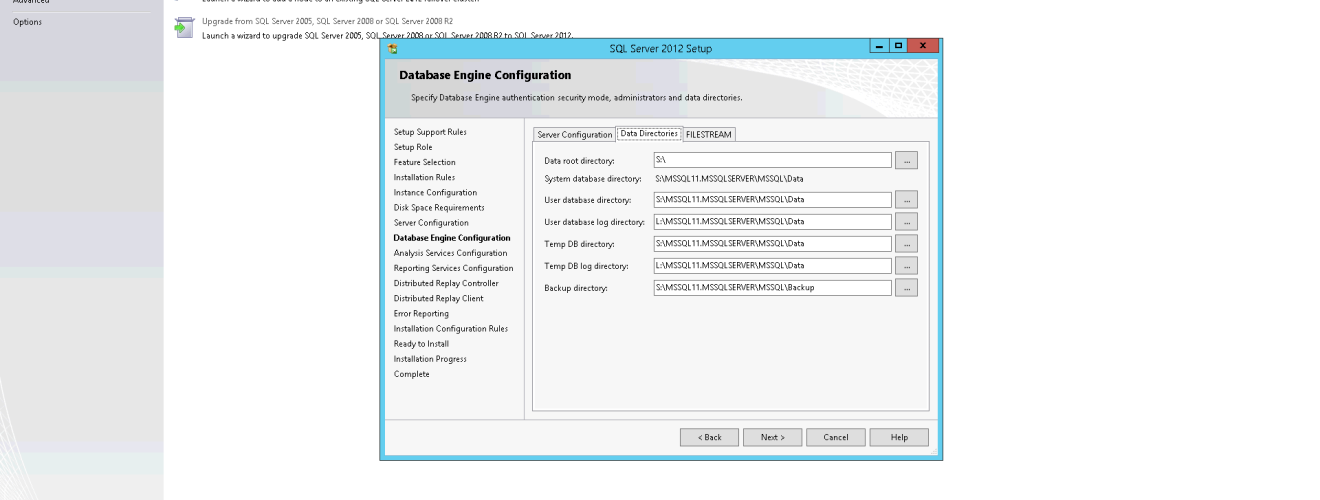Close the SQL Server 2012 Setup window
Viewport: 1320px width, 500px height.
pyautogui.click(x=921, y=47)
